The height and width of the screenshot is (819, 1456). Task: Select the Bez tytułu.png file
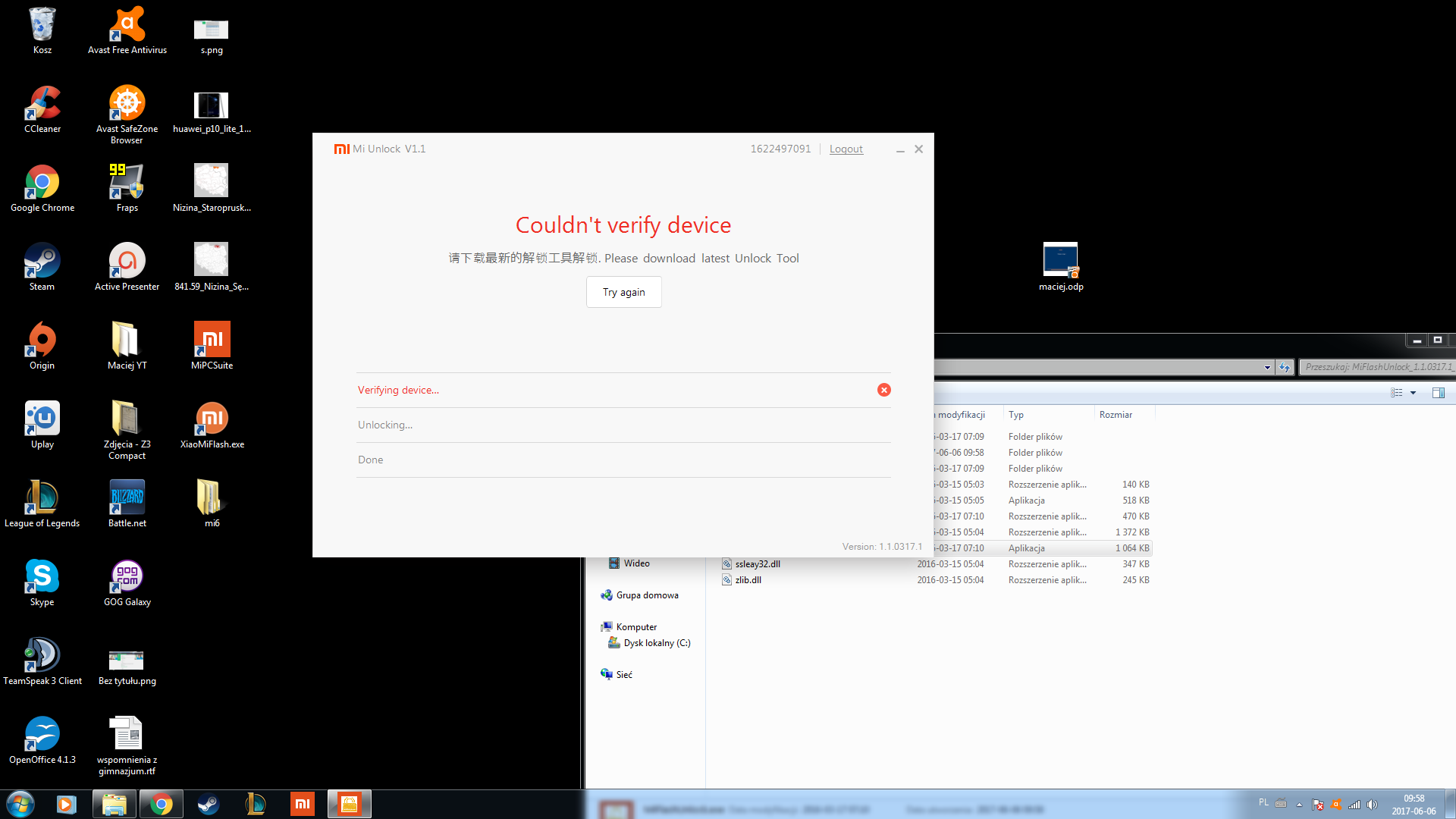pos(127,667)
